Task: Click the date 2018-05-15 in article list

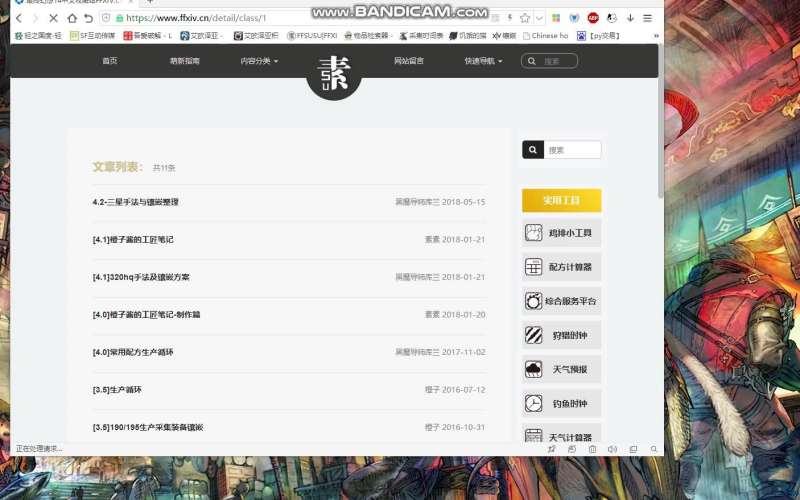Action: tap(463, 202)
